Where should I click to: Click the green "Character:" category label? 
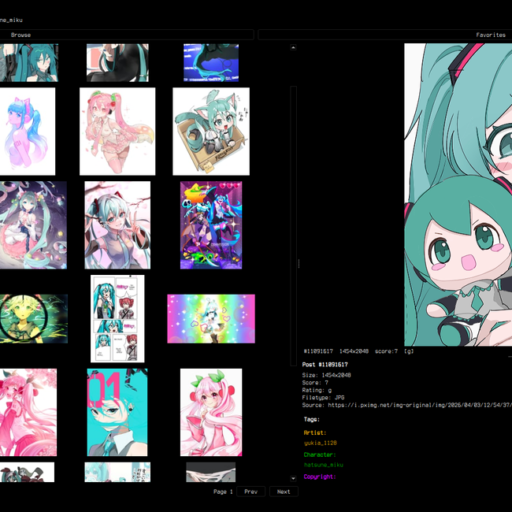(x=320, y=455)
